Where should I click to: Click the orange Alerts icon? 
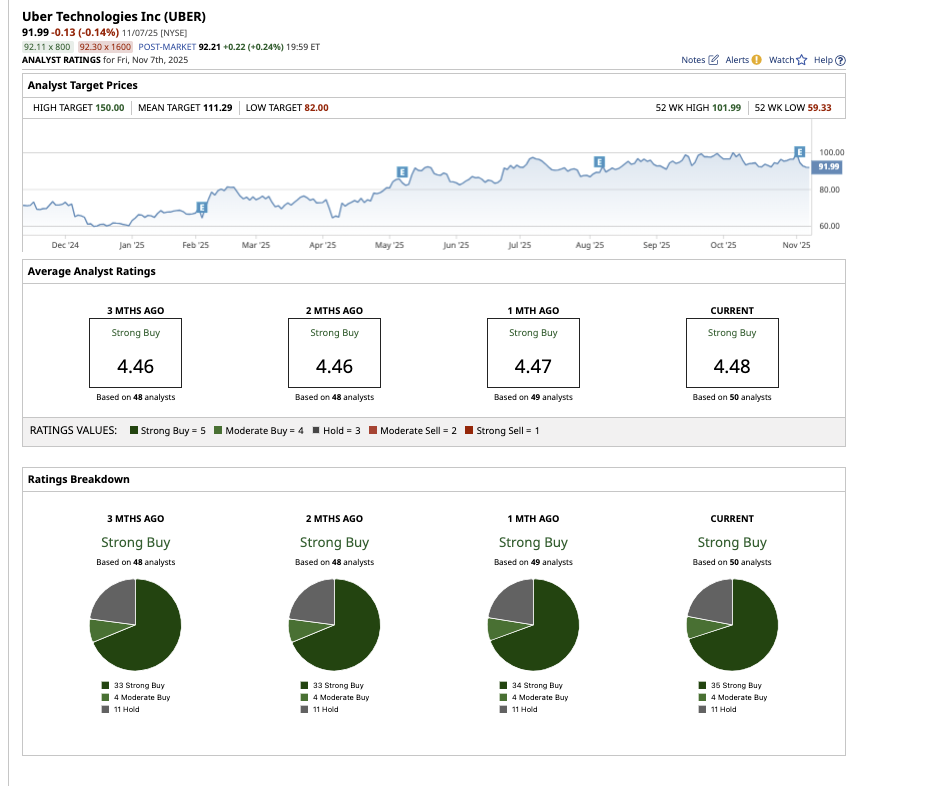coord(756,60)
